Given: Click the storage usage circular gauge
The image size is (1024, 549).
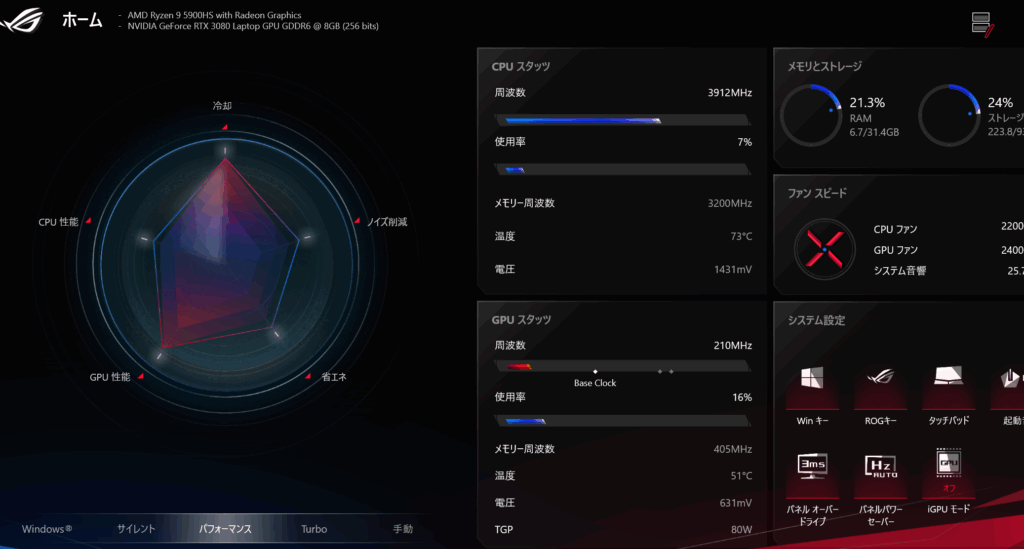Looking at the screenshot, I should [948, 114].
